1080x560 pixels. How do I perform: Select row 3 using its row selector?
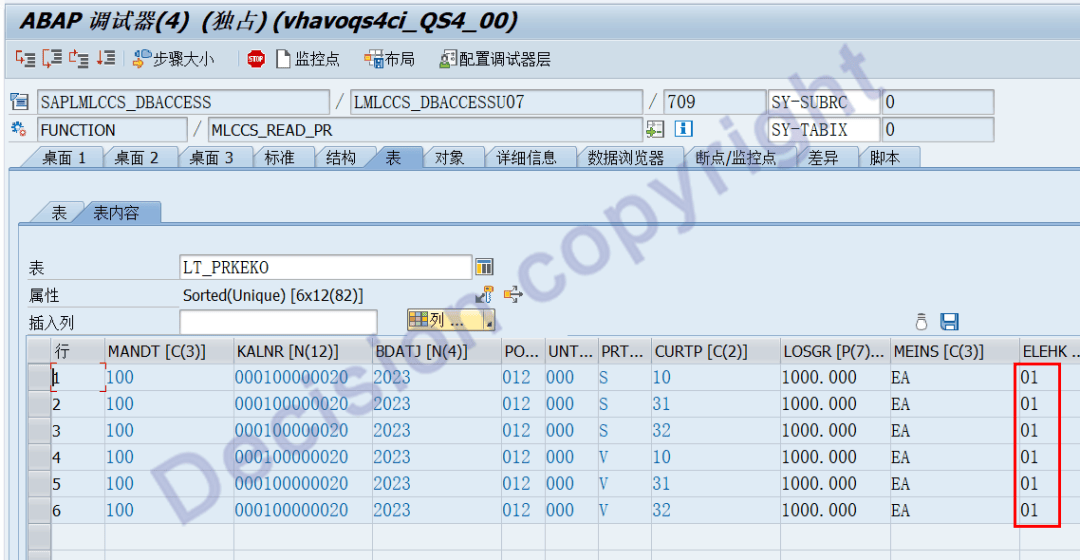pos(38,431)
